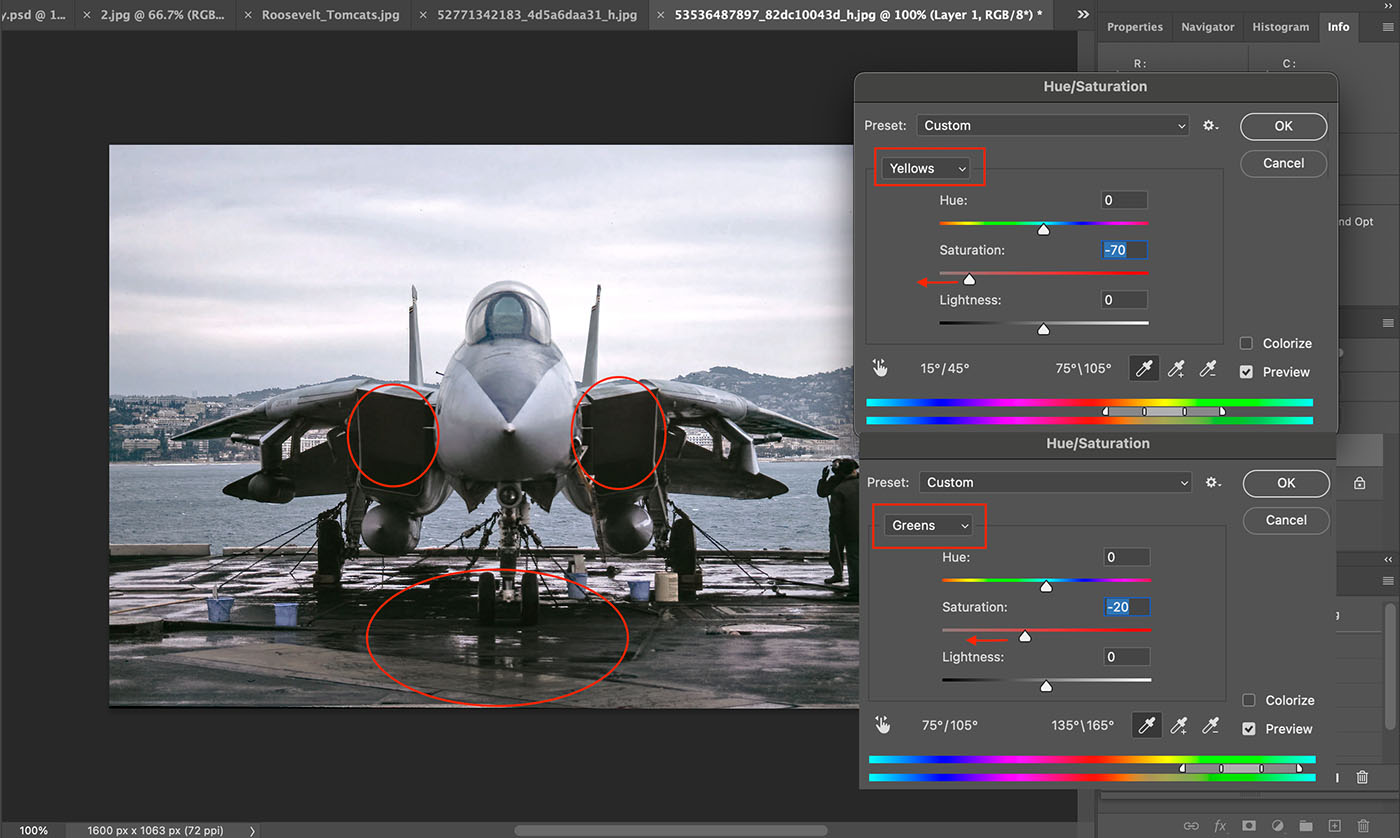1400x838 pixels.
Task: Select Subtract from Sample eyedropper in Yellows dialog
Action: [1209, 368]
